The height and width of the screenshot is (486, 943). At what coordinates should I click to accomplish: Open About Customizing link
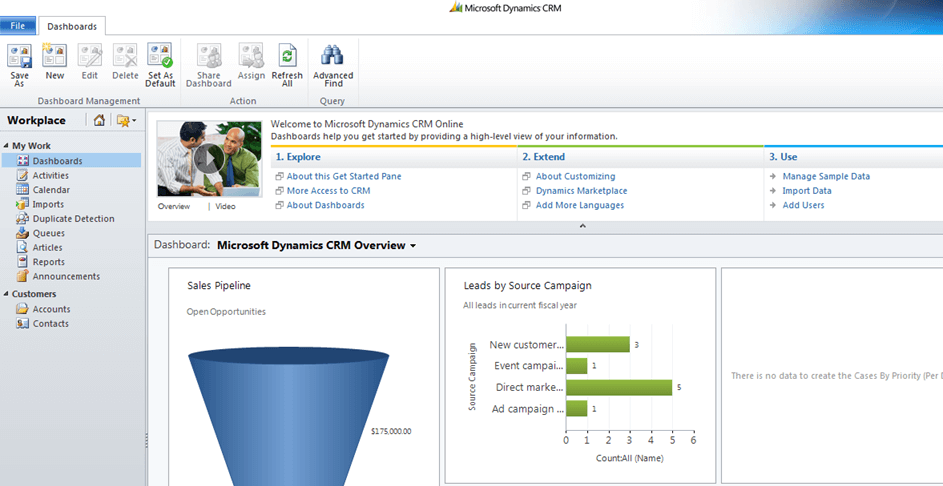click(576, 176)
